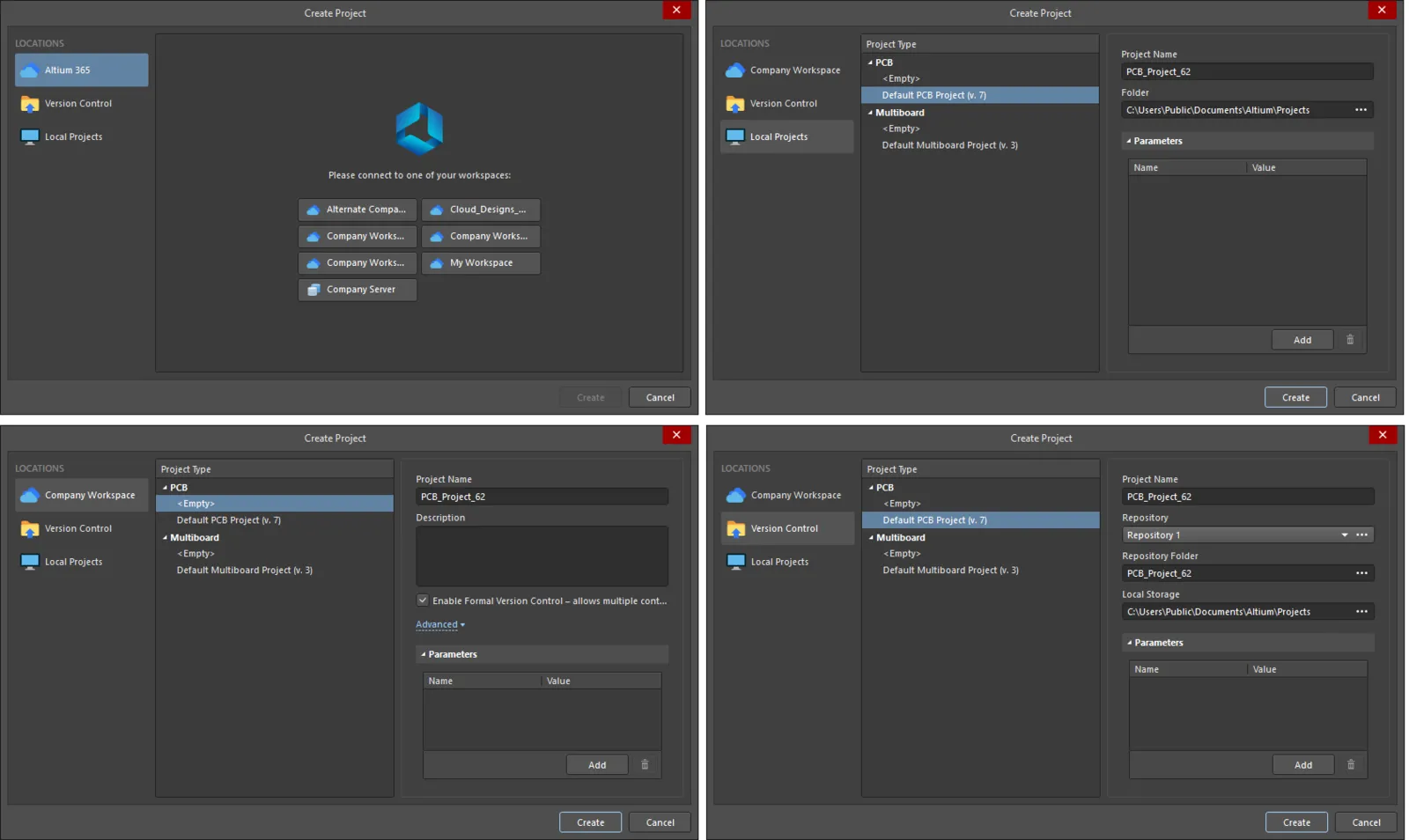Click Cancel in top-left dialog

tap(660, 397)
